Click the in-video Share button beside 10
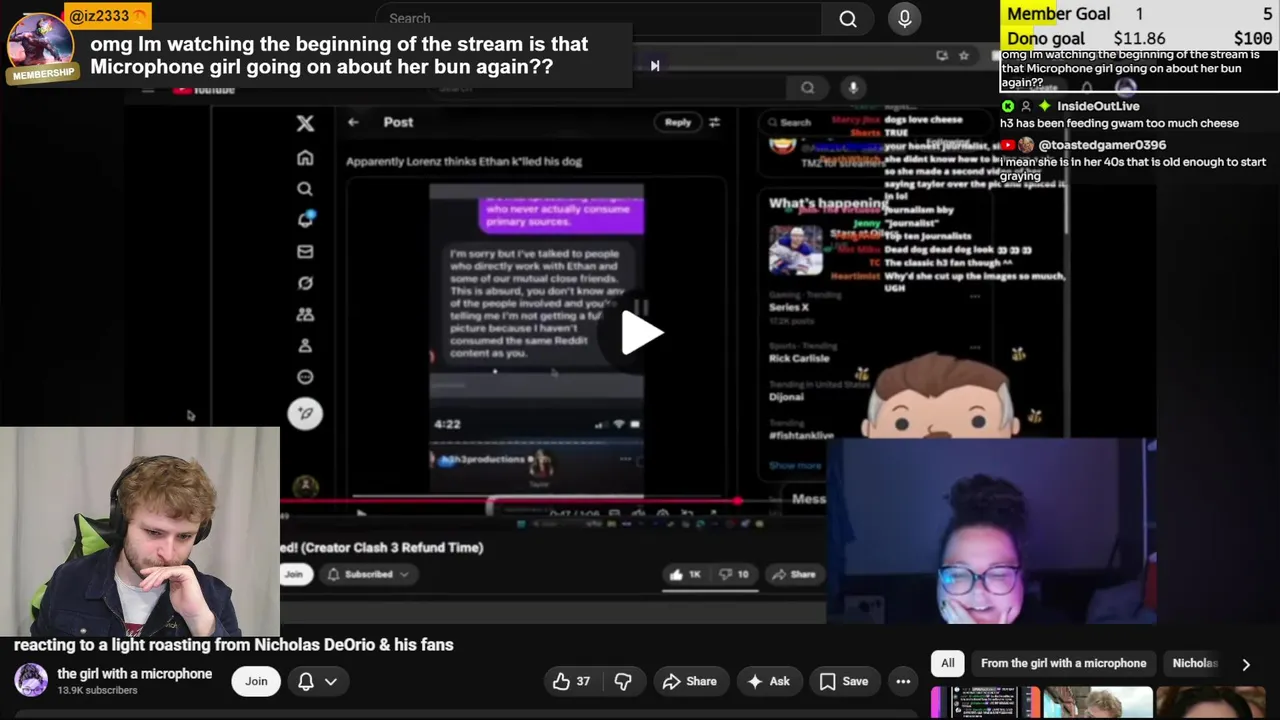The image size is (1280, 720). [x=794, y=574]
